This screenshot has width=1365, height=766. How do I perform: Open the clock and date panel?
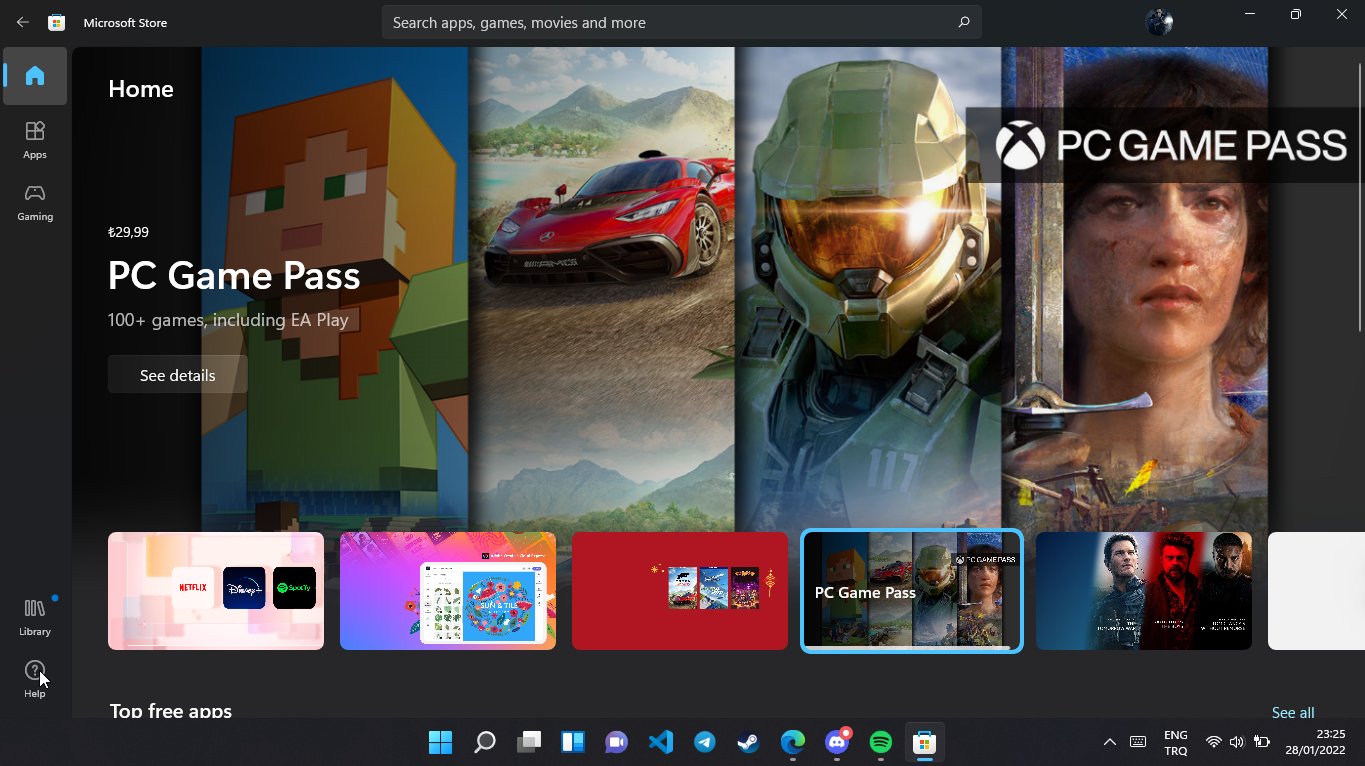coord(1316,743)
